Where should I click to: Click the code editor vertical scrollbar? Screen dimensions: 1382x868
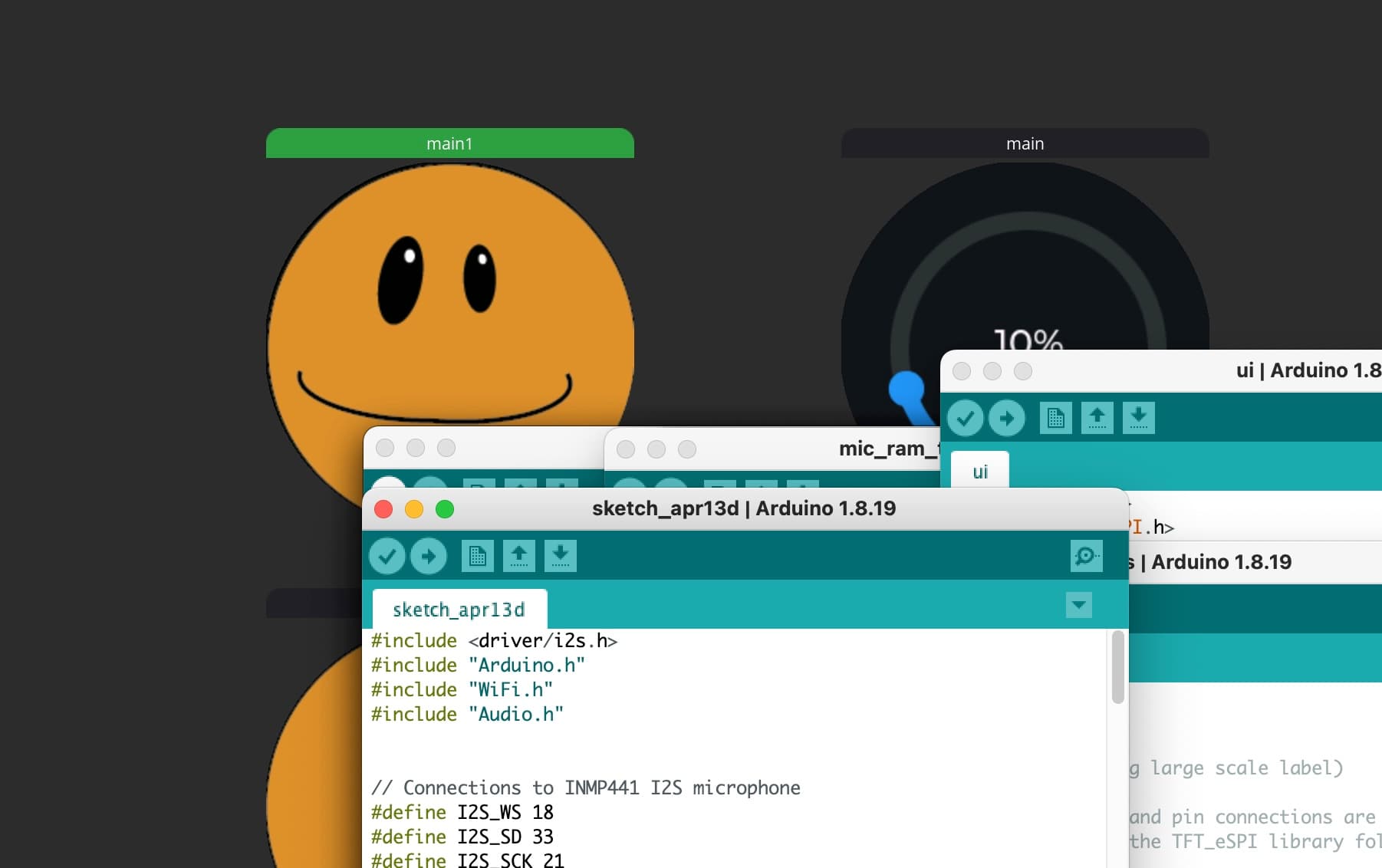(1117, 667)
